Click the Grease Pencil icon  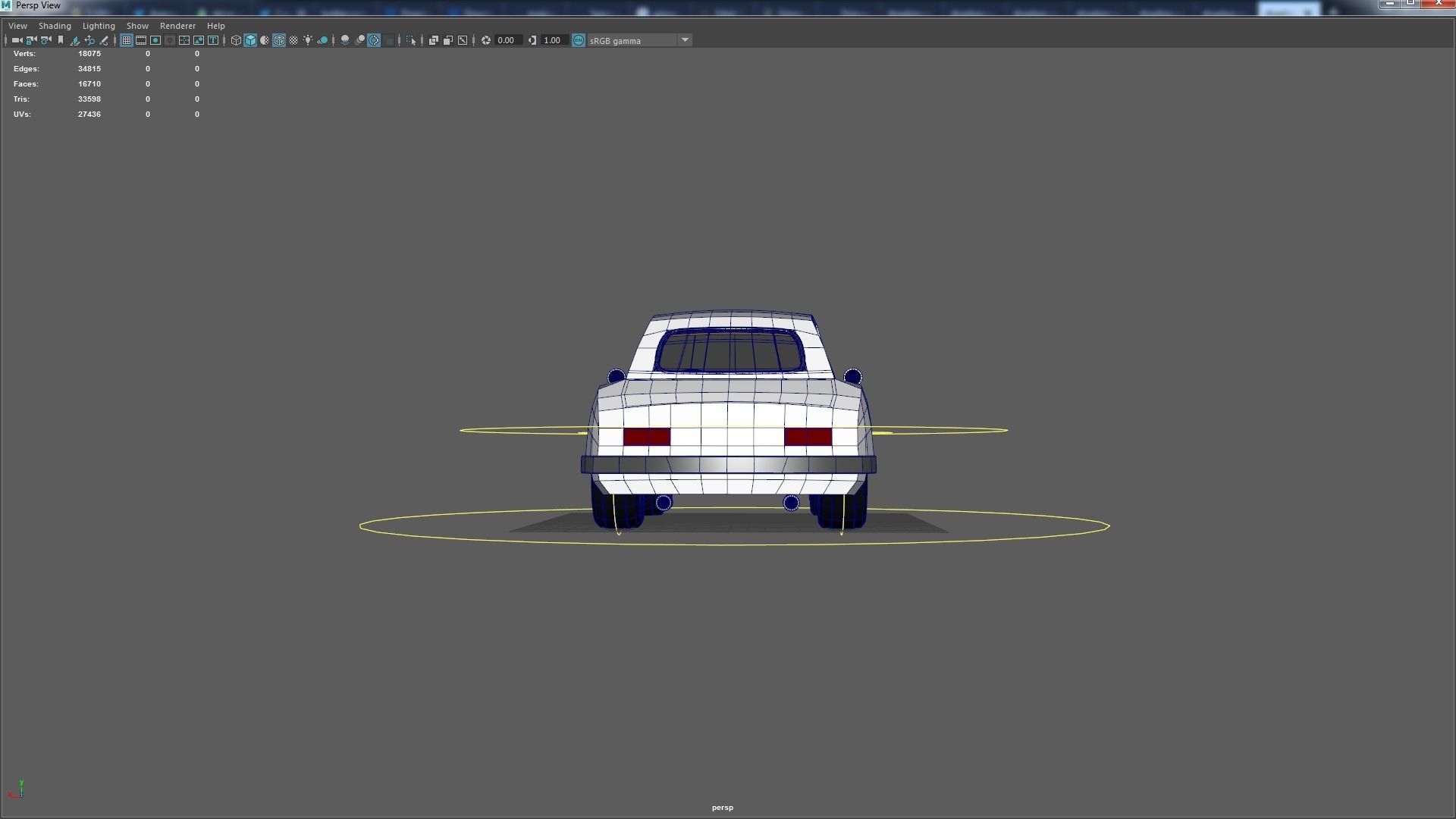[x=104, y=40]
